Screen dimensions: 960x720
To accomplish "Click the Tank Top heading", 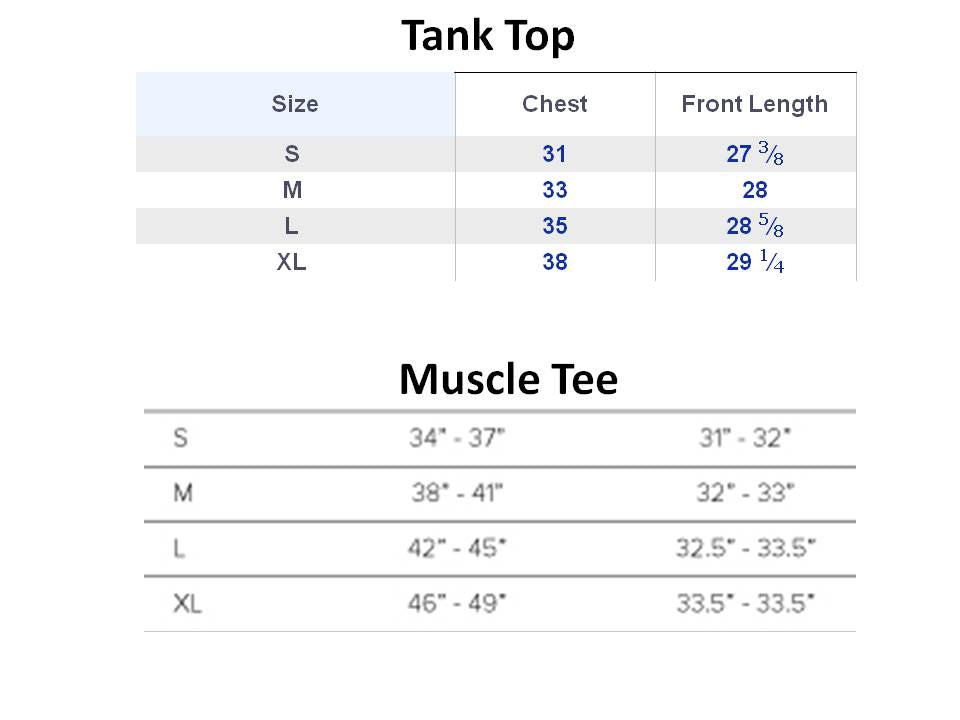I will (488, 36).
